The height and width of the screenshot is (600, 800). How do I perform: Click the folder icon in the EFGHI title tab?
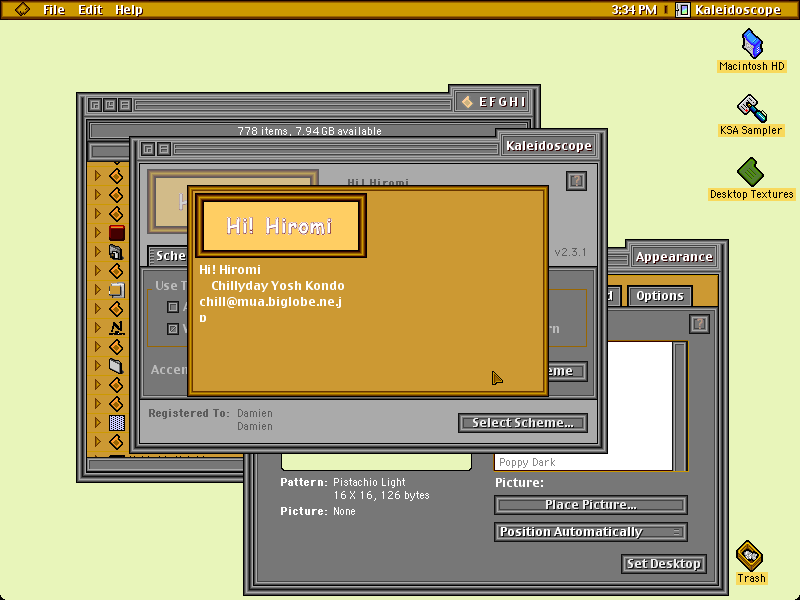point(467,102)
